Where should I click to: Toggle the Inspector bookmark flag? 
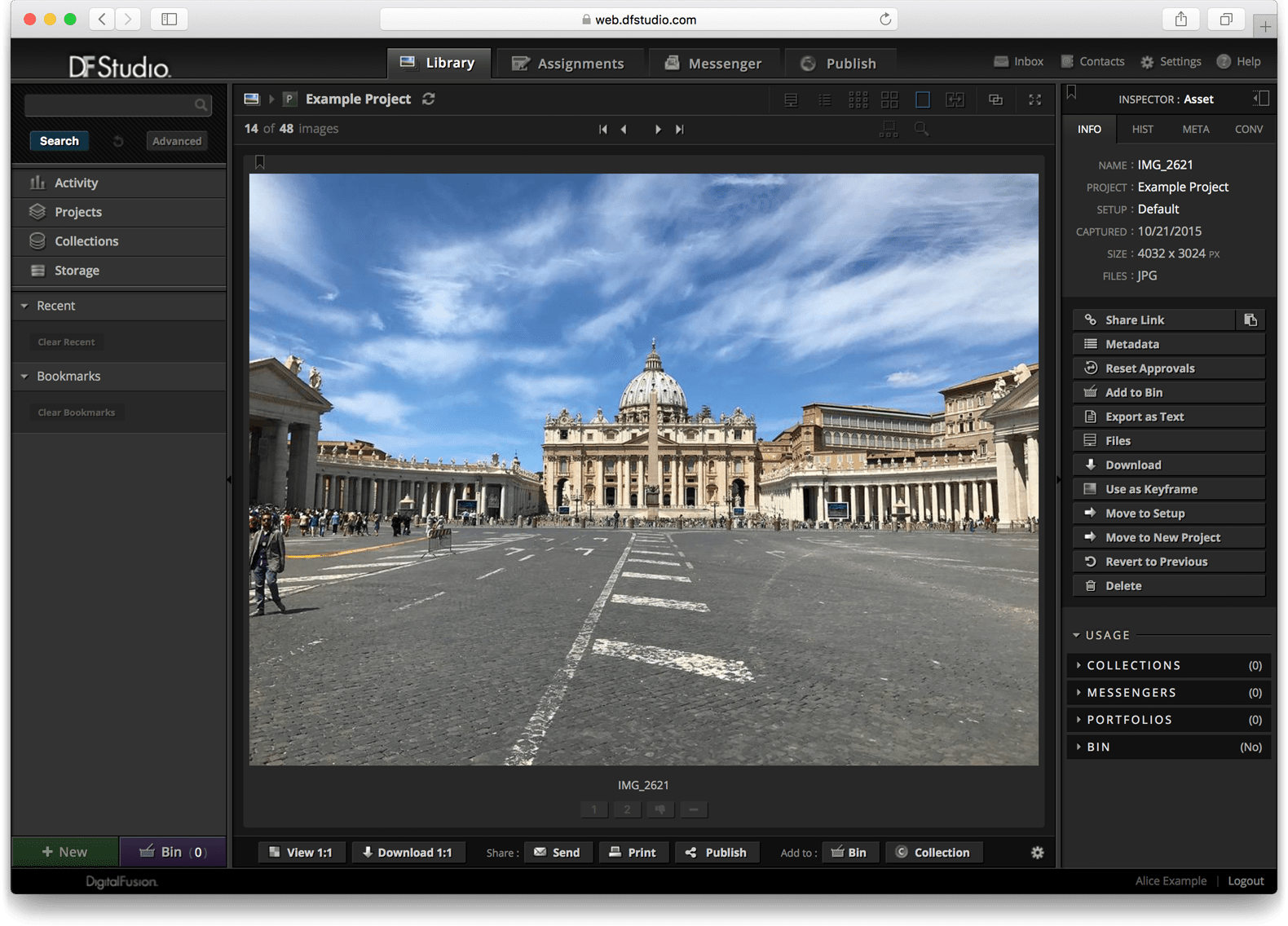[x=1072, y=92]
